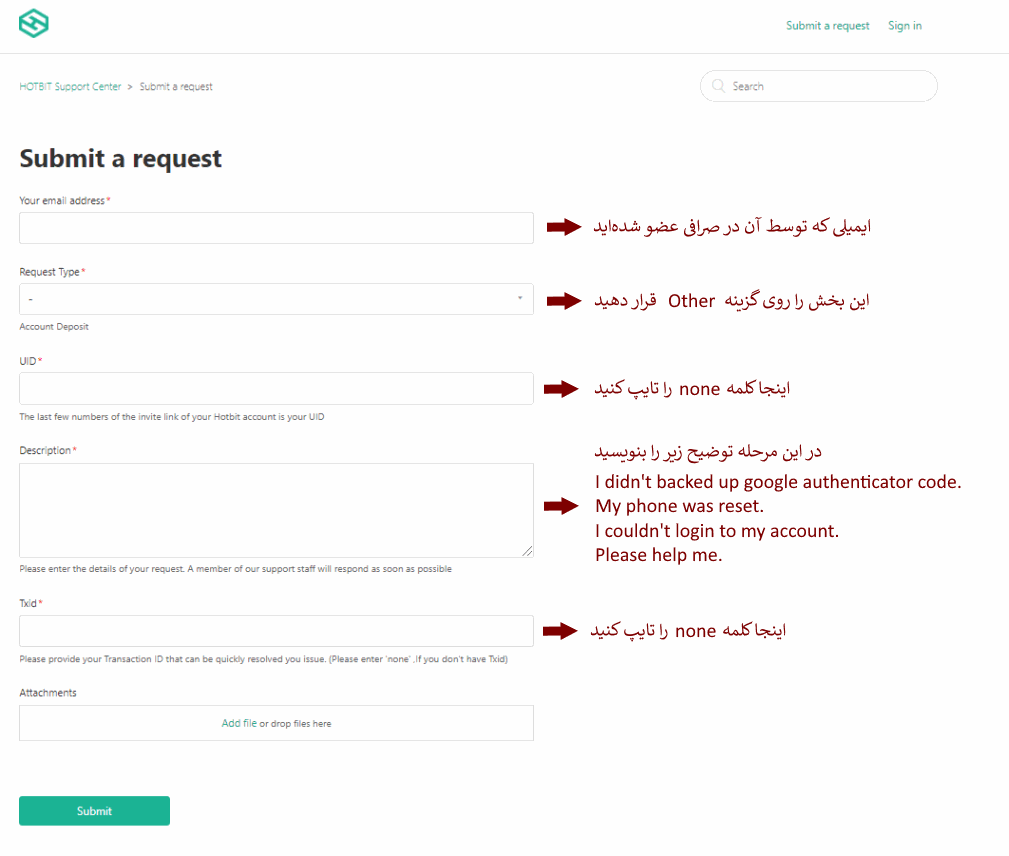Click the HOTBIT logo icon
Screen dimensions: 1009x856
tap(33, 22)
